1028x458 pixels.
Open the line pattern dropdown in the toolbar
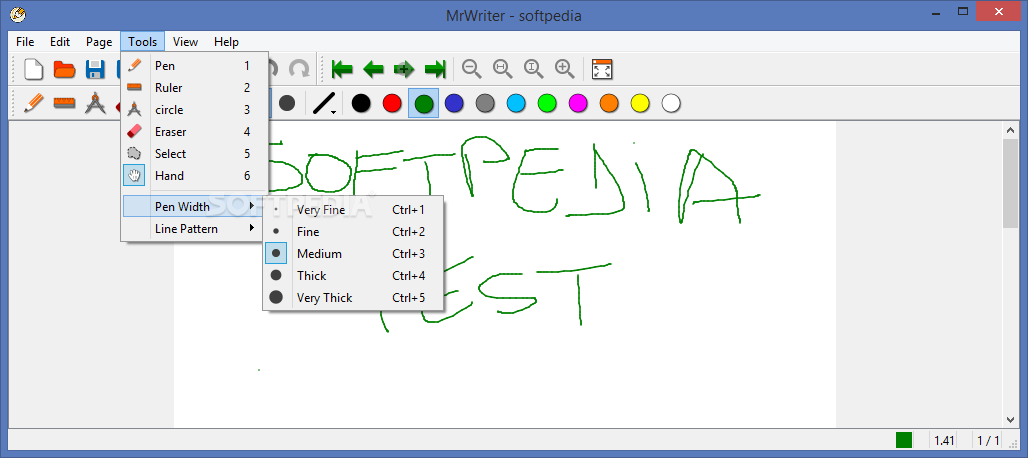pyautogui.click(x=325, y=104)
